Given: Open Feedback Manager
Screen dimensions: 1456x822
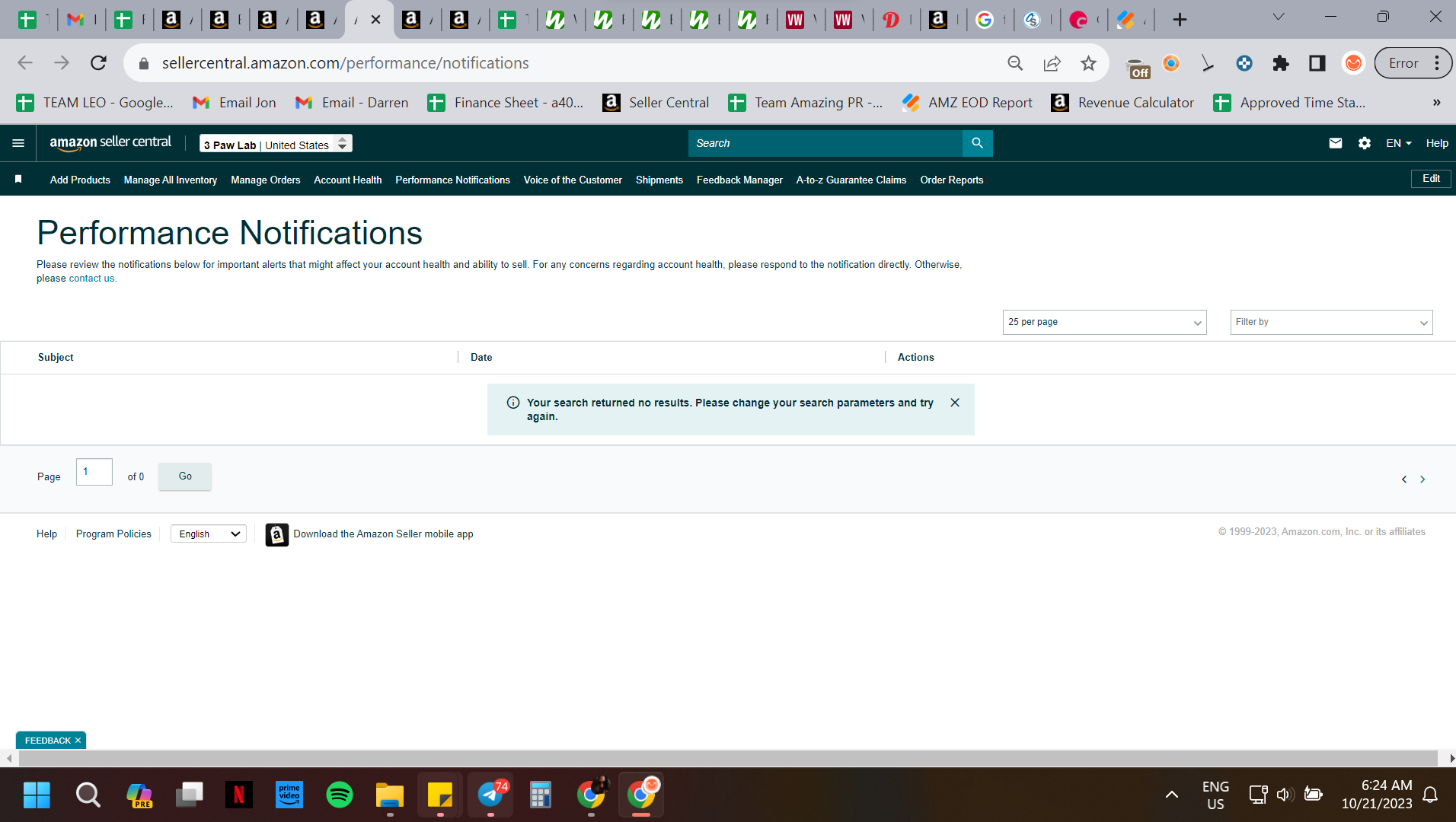Looking at the screenshot, I should [x=739, y=180].
